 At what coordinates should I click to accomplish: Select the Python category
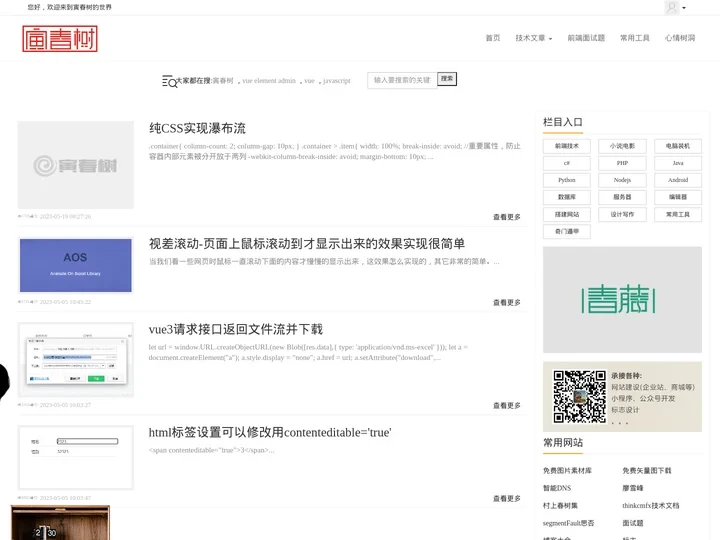tap(567, 180)
